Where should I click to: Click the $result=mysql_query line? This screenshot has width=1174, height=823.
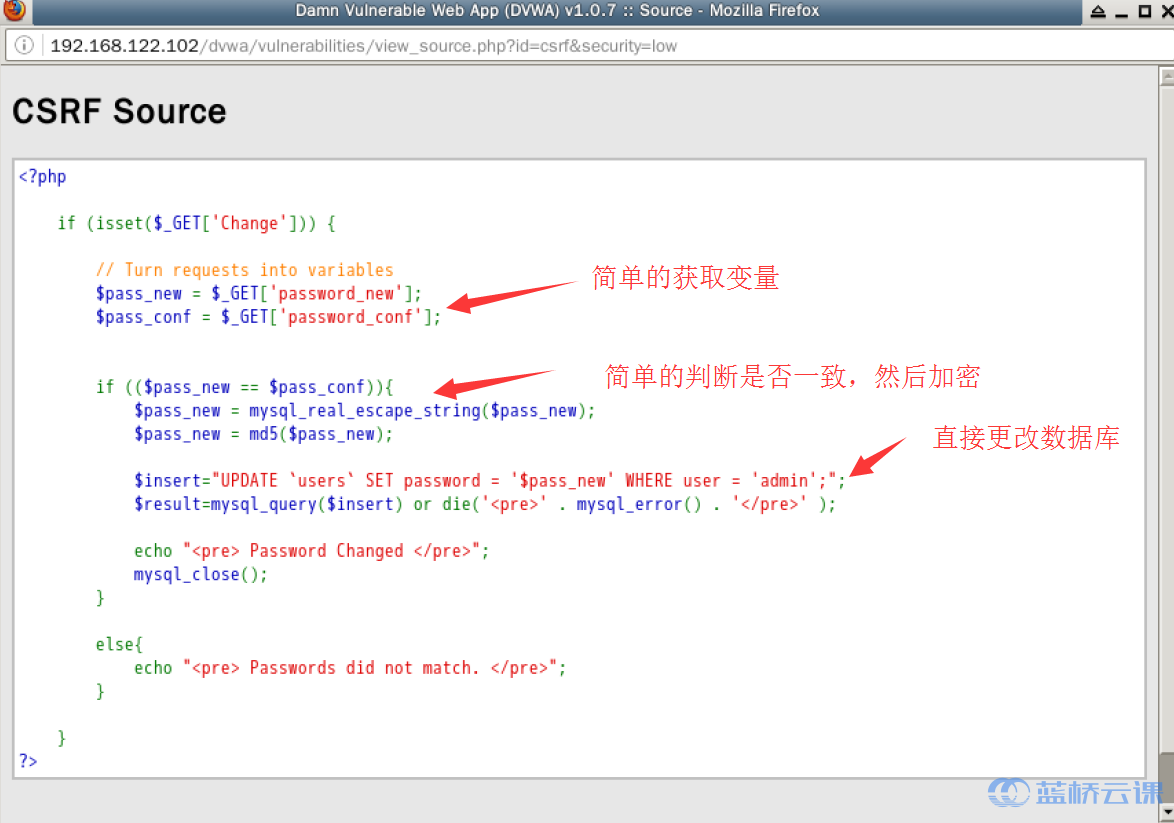coord(485,504)
